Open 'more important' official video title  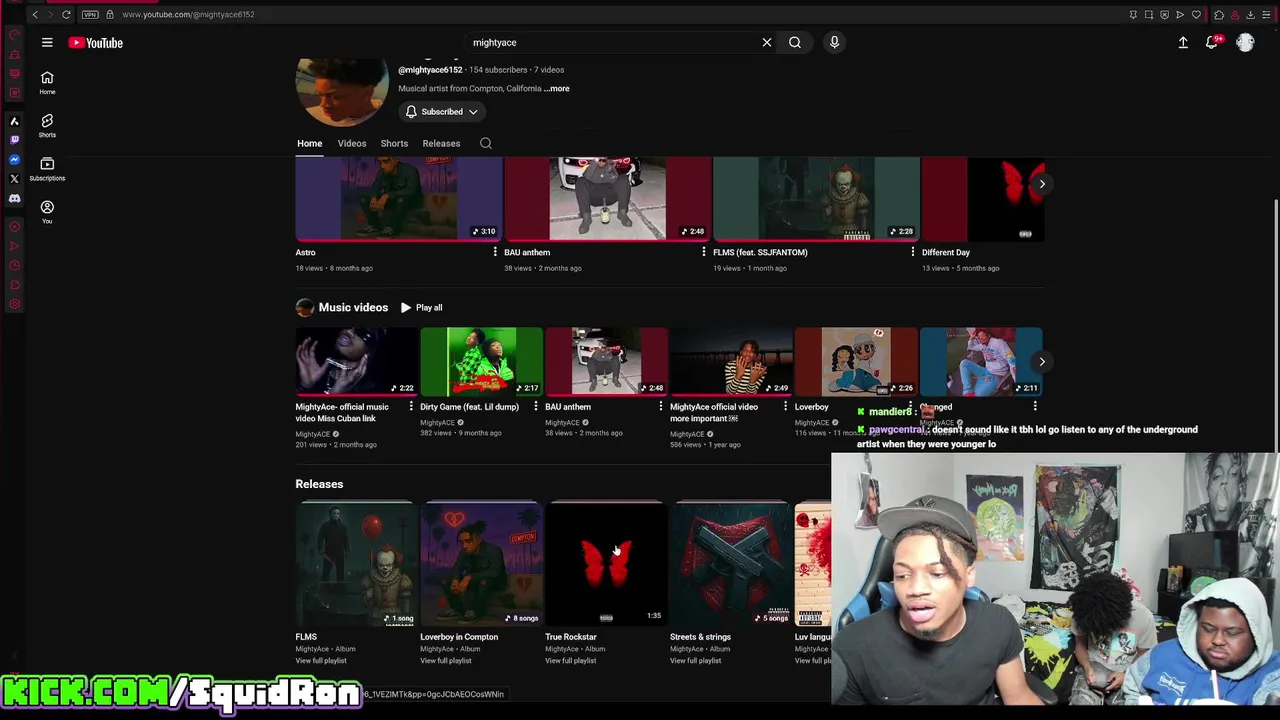(x=714, y=413)
